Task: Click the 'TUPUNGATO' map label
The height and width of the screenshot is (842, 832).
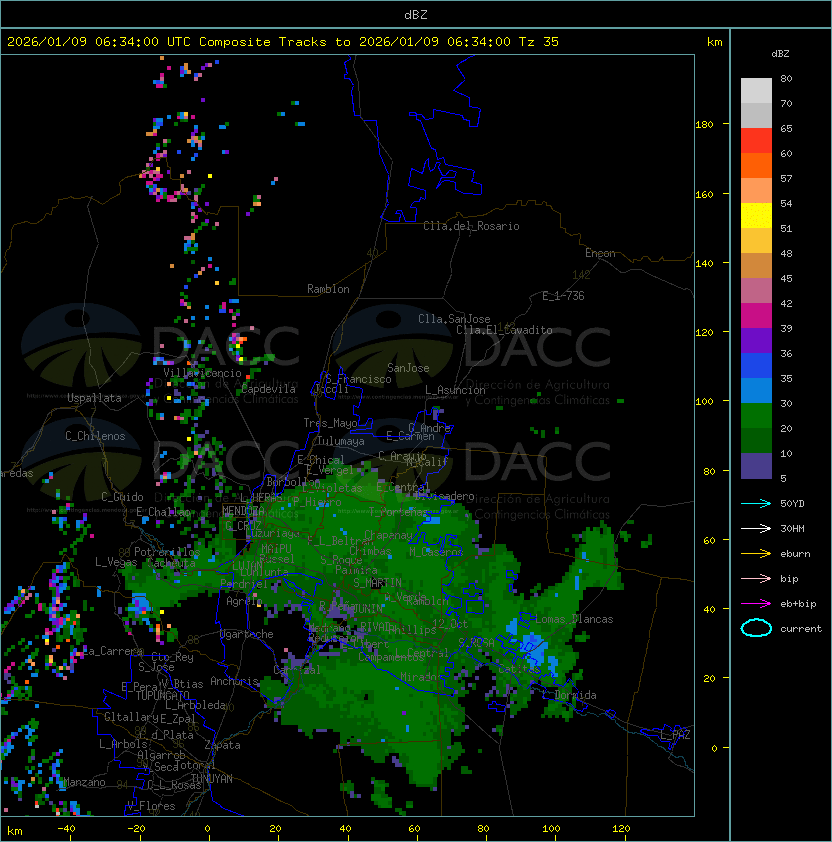Action: (162, 695)
